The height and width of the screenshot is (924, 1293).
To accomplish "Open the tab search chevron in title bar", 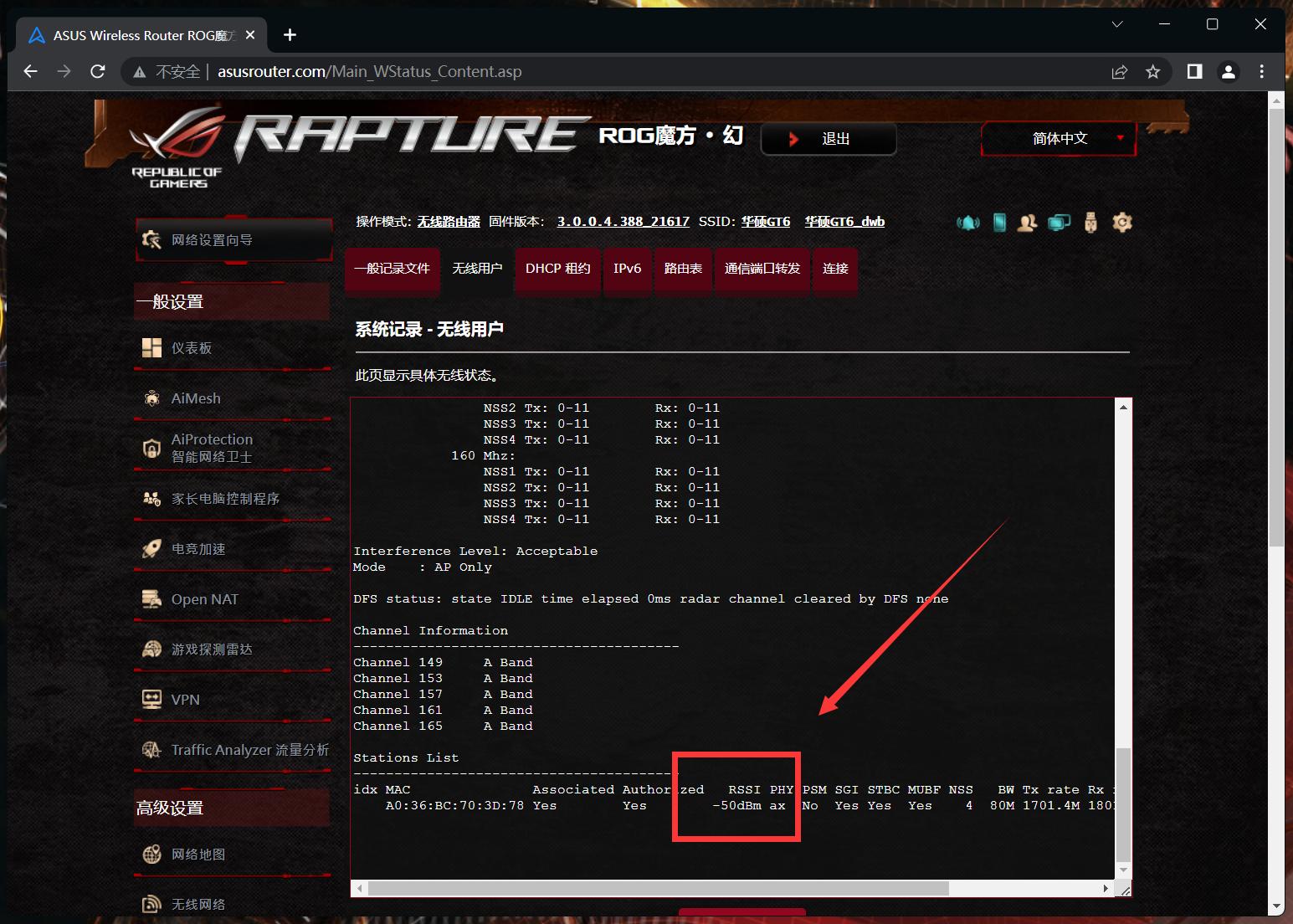I will [1117, 24].
